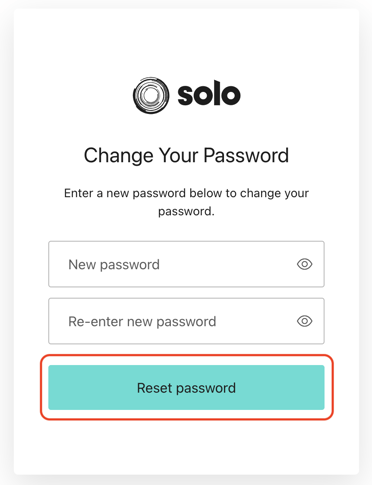Click the Solo spiral logo icon
Screen dimensions: 372x485
[151, 95]
